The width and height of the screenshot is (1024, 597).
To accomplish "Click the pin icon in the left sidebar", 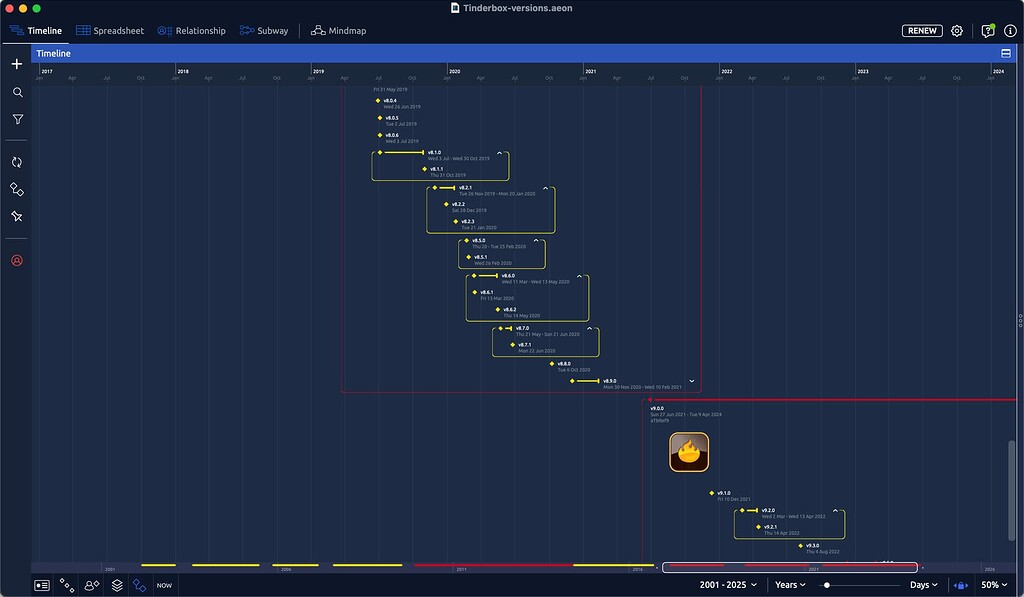I will pyautogui.click(x=15, y=215).
